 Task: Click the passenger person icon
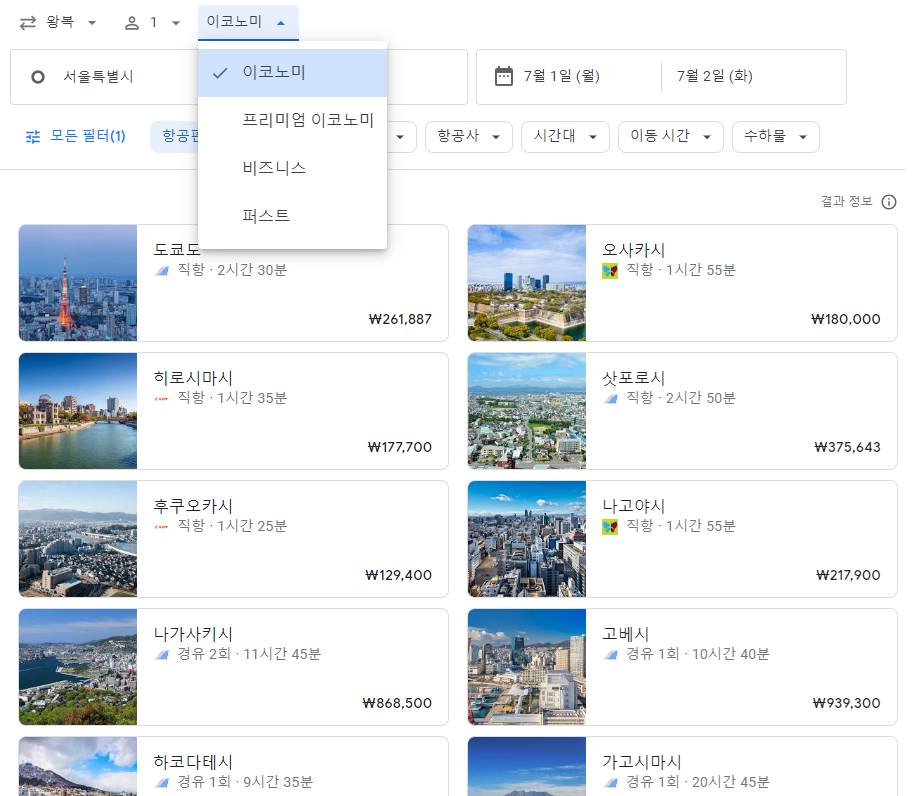[x=132, y=23]
